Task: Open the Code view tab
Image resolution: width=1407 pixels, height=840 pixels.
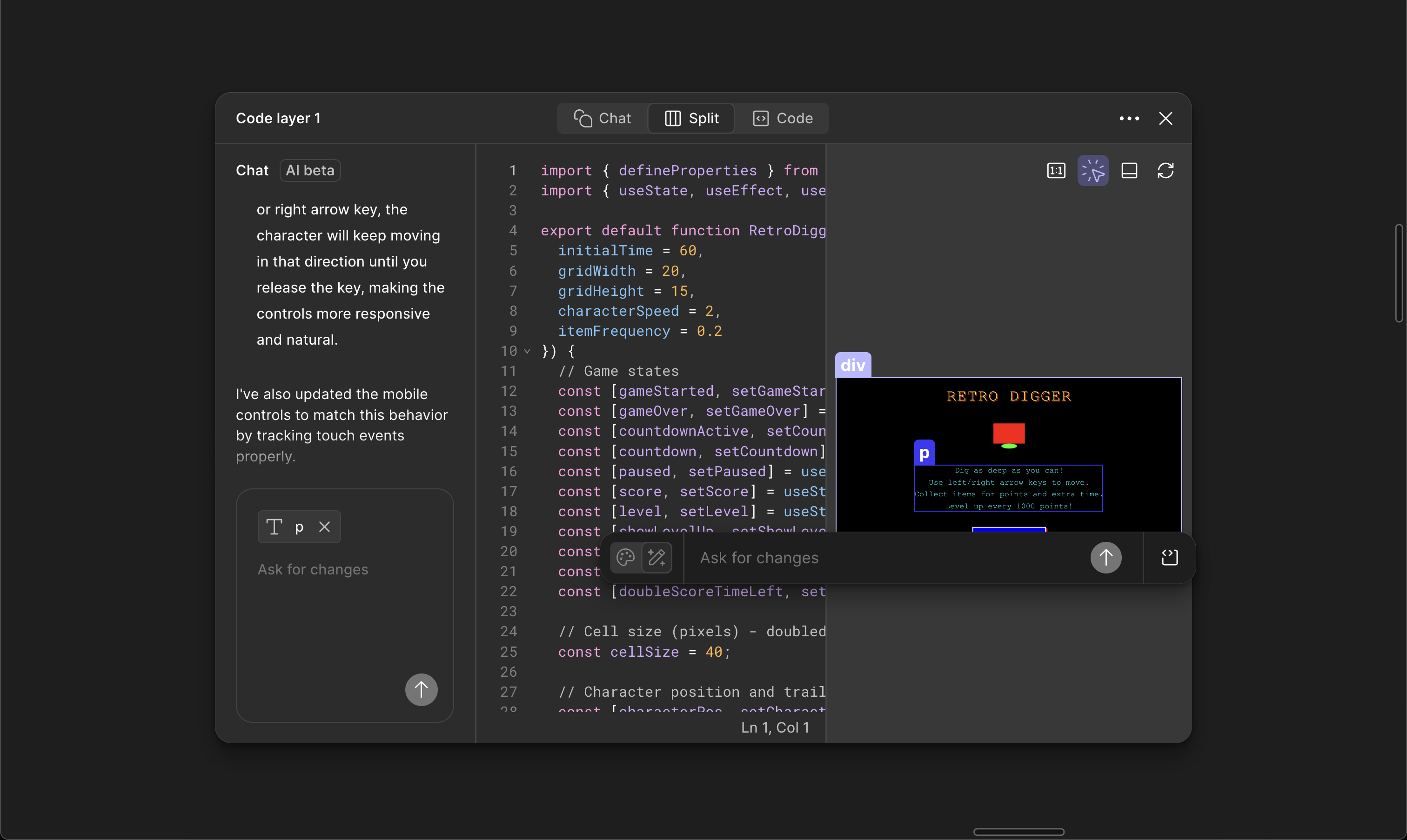Action: pos(783,118)
